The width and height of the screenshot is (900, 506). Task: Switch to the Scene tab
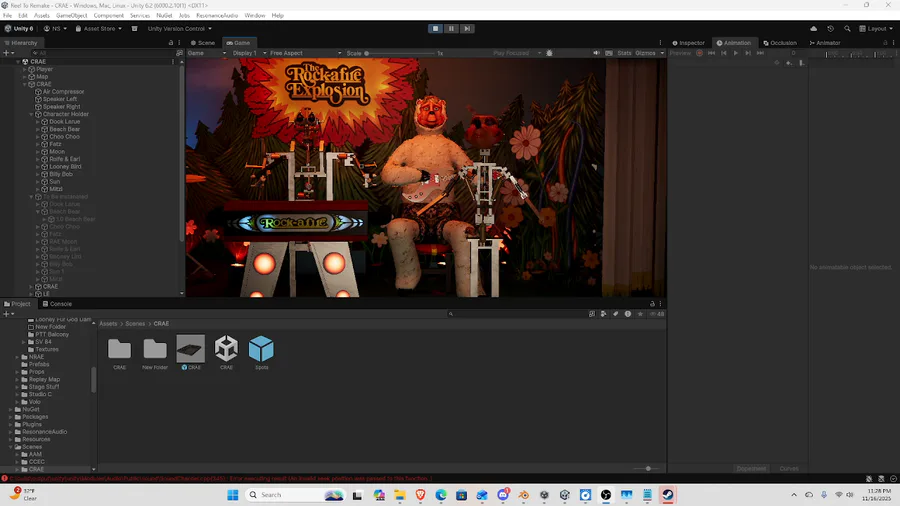click(x=203, y=43)
